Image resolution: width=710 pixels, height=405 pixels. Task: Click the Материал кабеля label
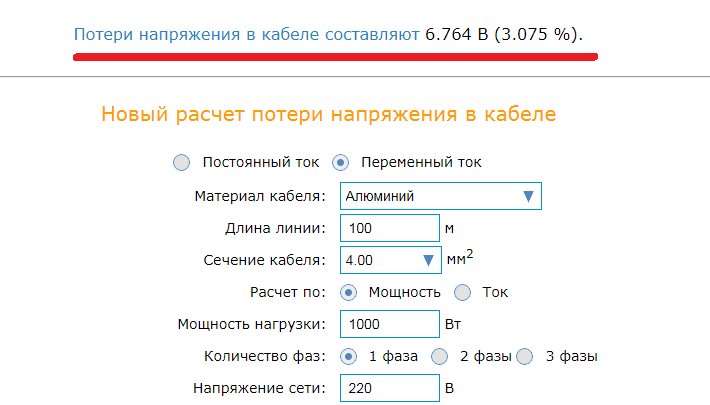click(x=260, y=196)
